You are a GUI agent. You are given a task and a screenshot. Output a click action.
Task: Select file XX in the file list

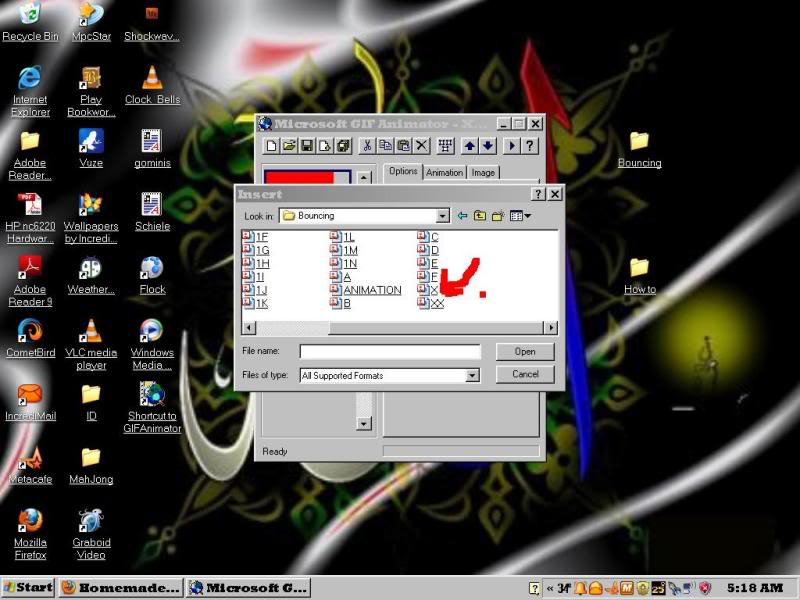[x=431, y=303]
